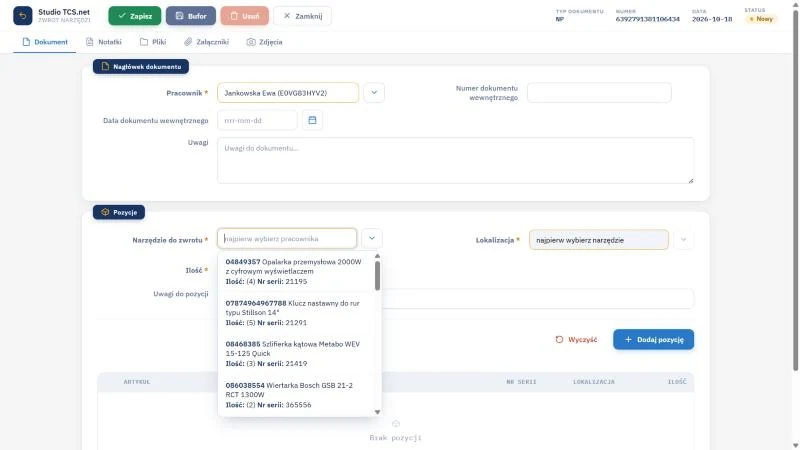Click the dropdown list scrollbar thumb
Screen dimensions: 800x450
pyautogui.click(x=378, y=276)
